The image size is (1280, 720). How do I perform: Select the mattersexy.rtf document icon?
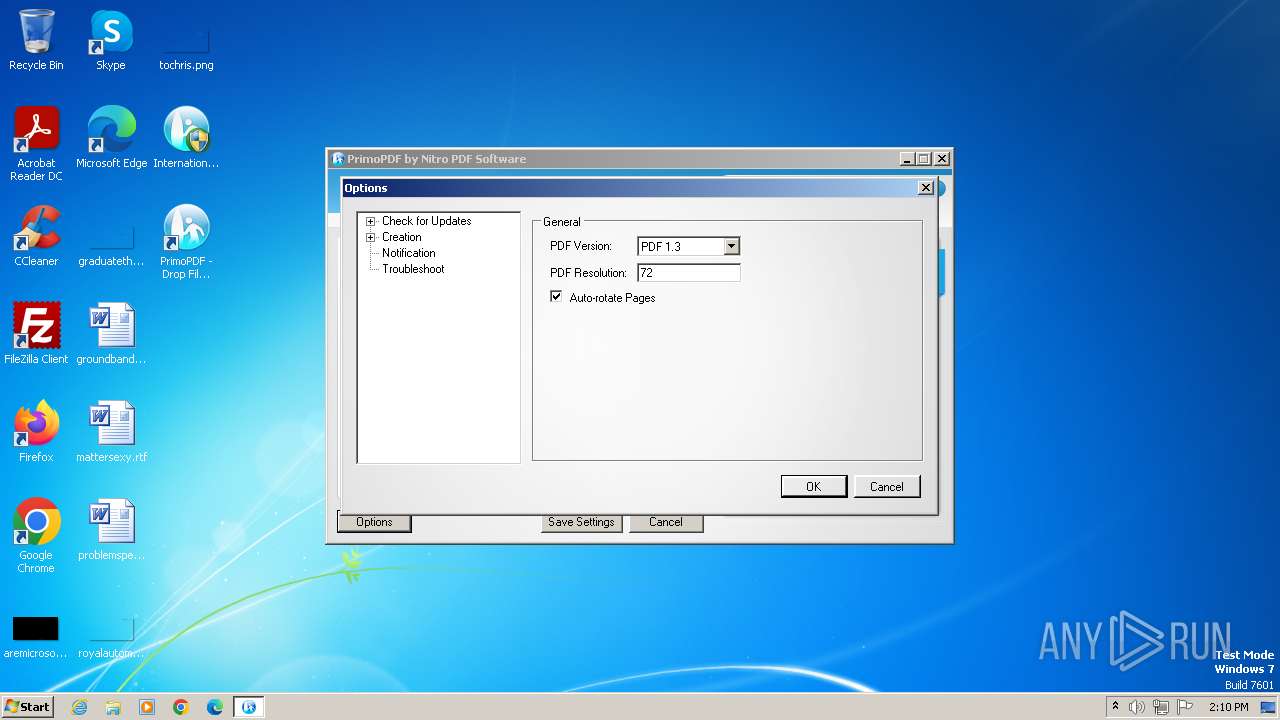click(111, 432)
